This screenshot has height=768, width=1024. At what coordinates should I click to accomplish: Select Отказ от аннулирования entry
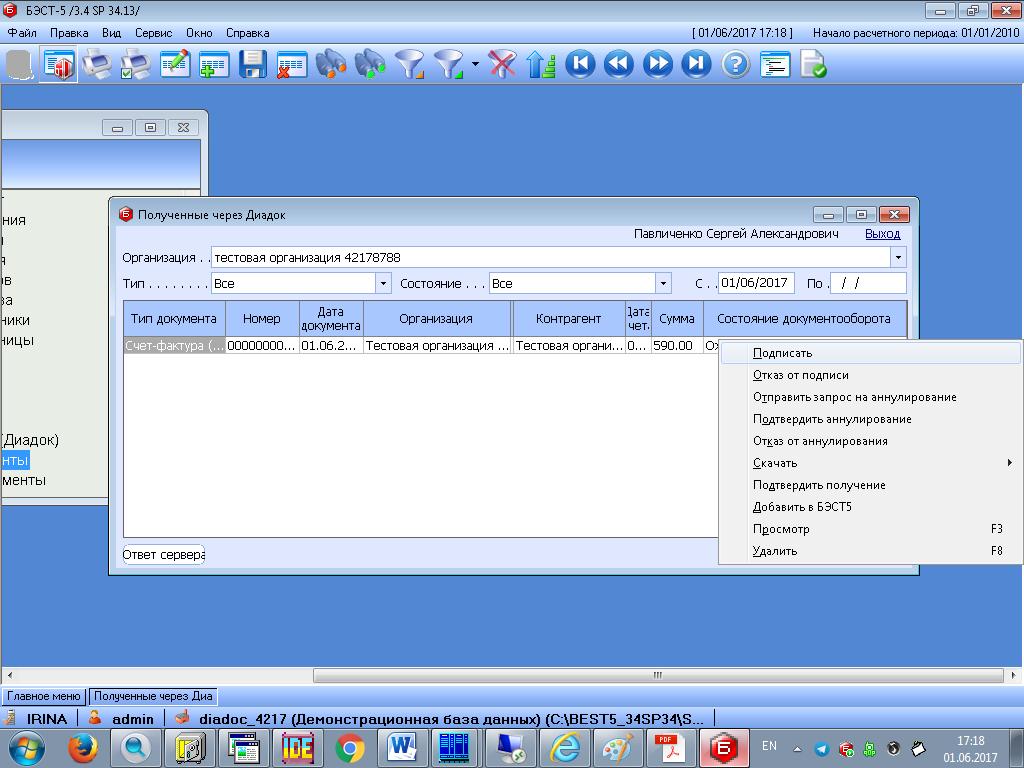pos(870,441)
